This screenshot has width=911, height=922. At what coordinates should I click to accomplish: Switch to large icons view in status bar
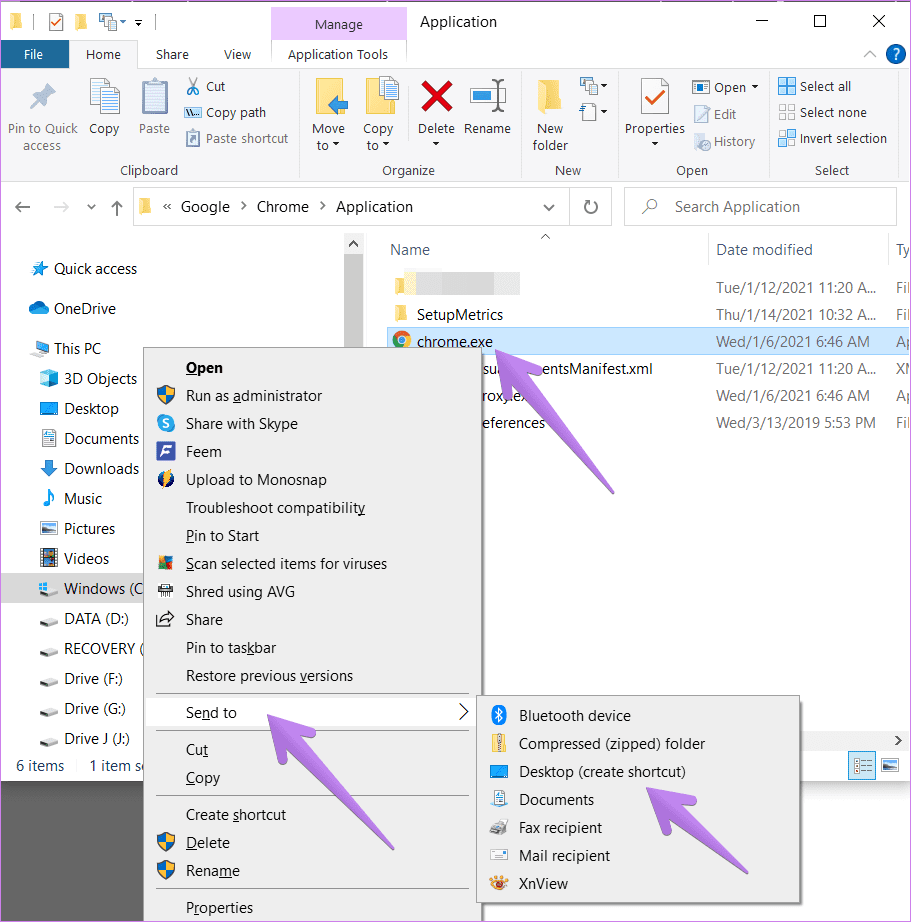890,766
